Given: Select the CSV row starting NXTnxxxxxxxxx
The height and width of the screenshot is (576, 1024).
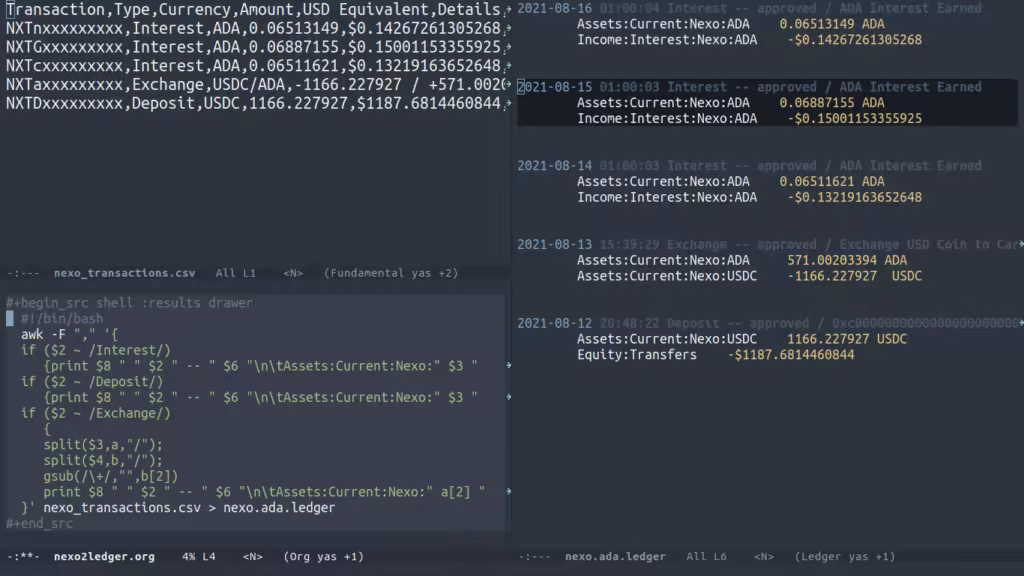Looking at the screenshot, I should (x=253, y=28).
